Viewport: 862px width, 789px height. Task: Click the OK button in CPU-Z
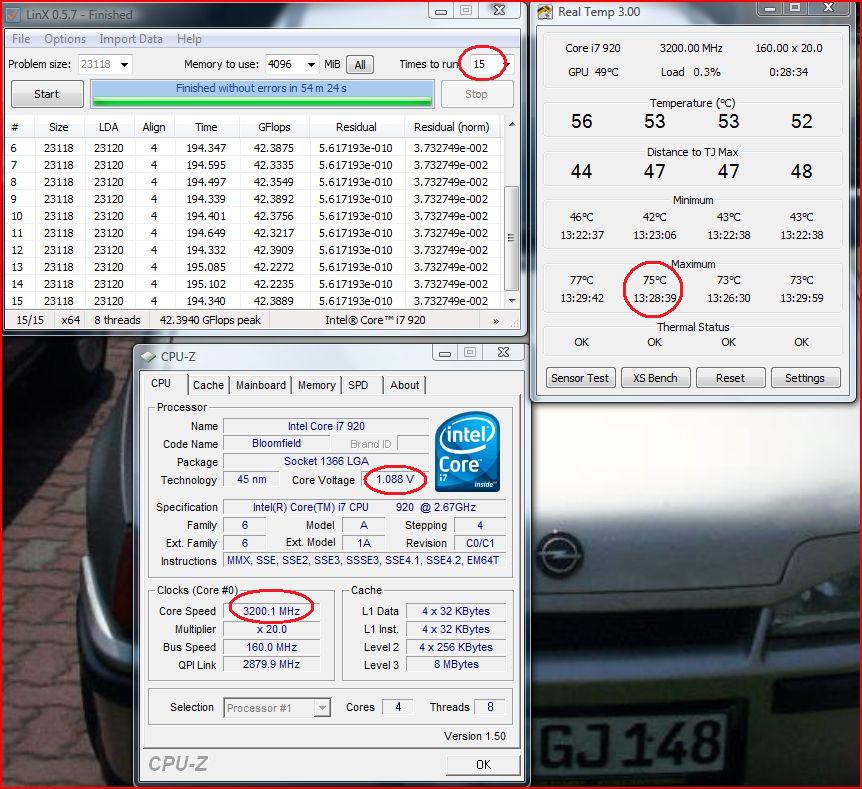coord(483,764)
